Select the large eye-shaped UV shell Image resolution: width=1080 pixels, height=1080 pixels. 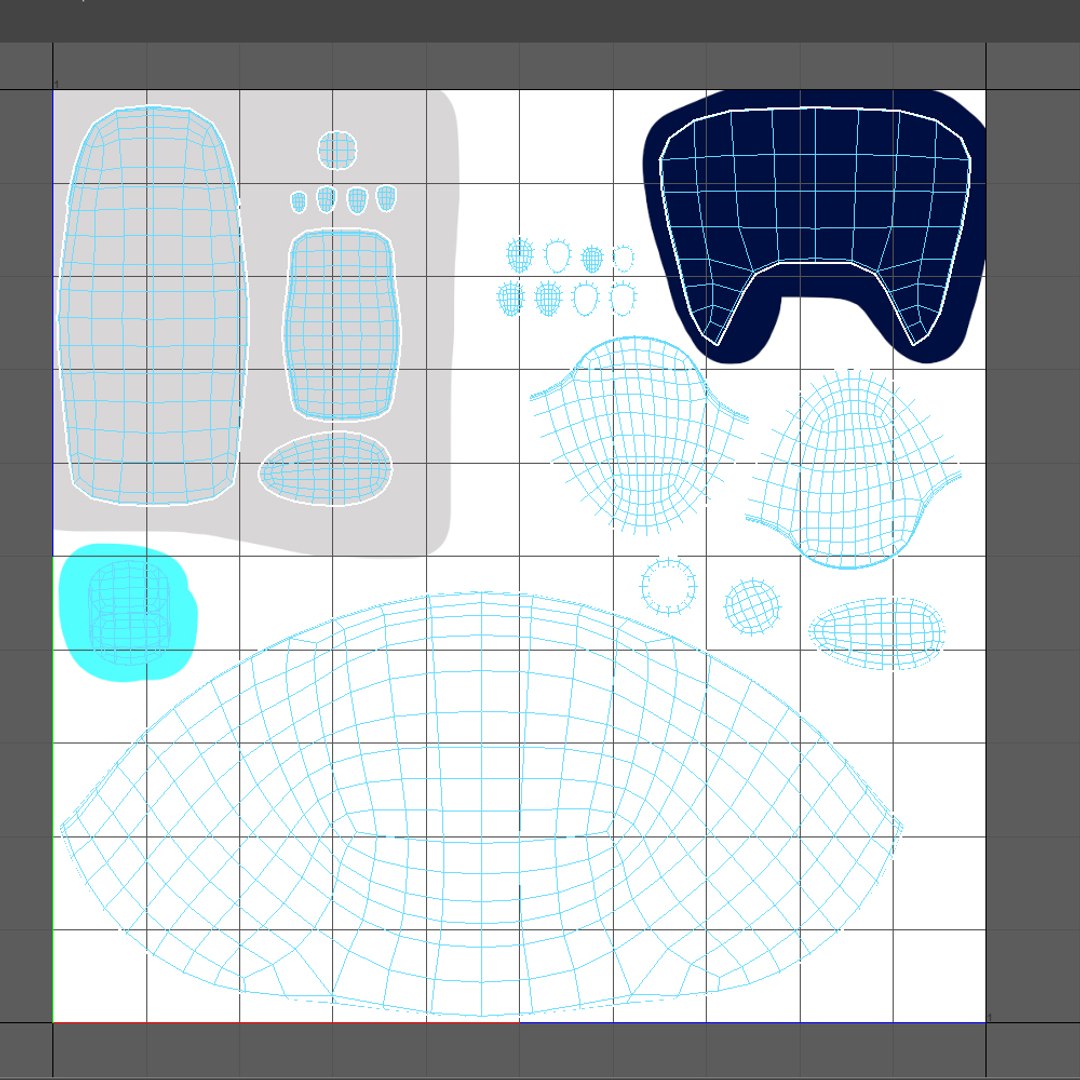coord(481,804)
